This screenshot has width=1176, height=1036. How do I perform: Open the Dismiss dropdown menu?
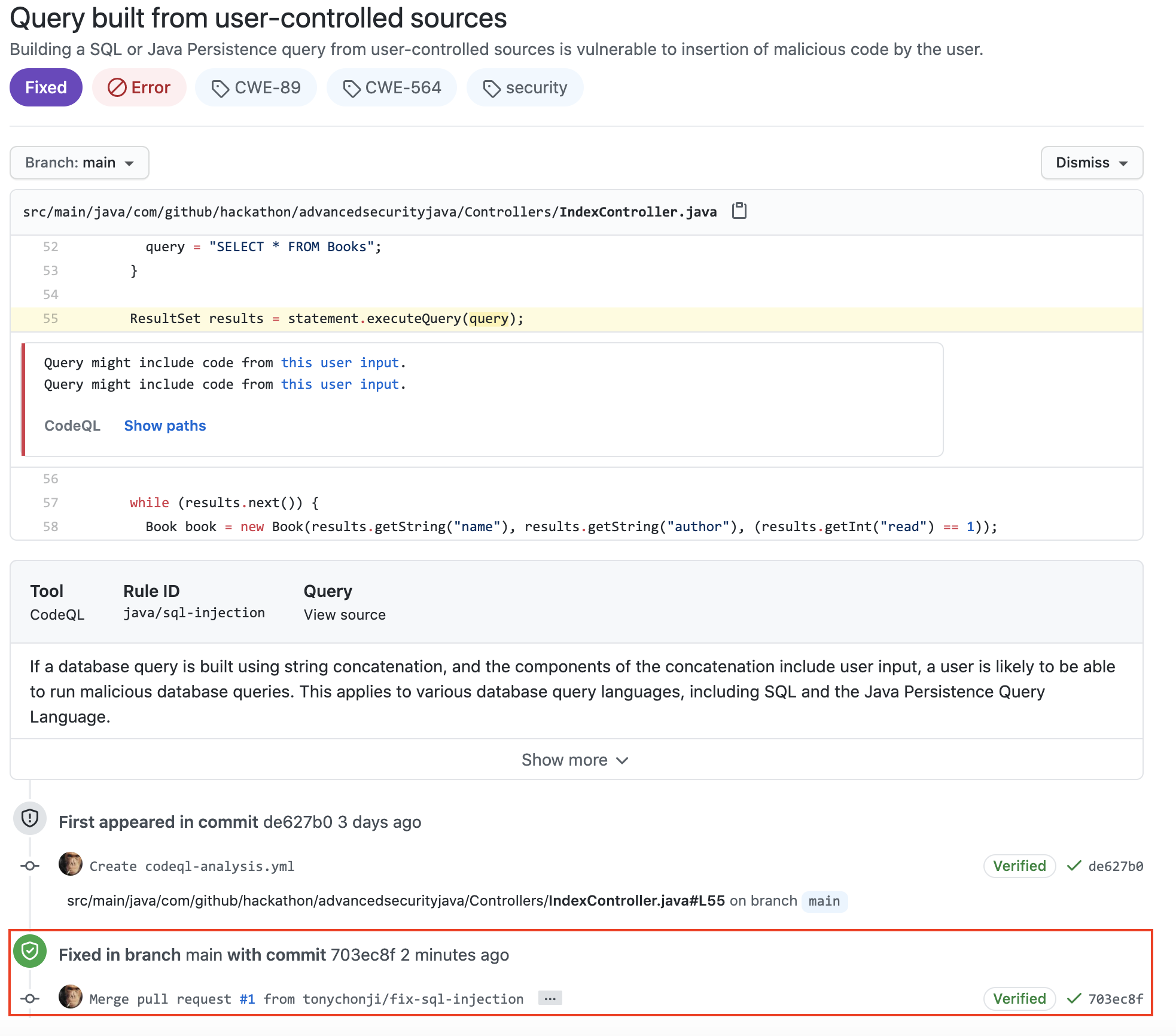click(x=1092, y=163)
